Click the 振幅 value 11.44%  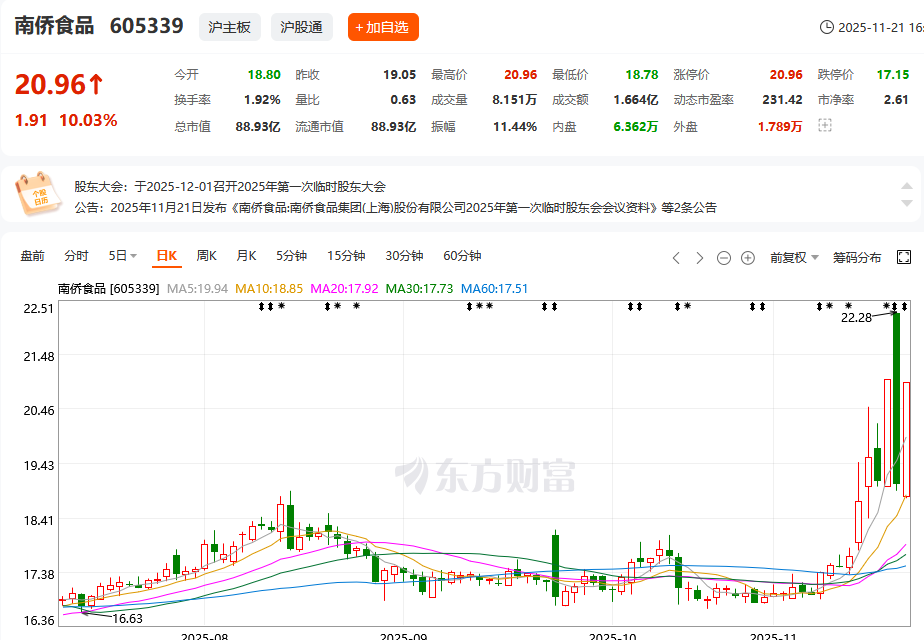[x=515, y=127]
